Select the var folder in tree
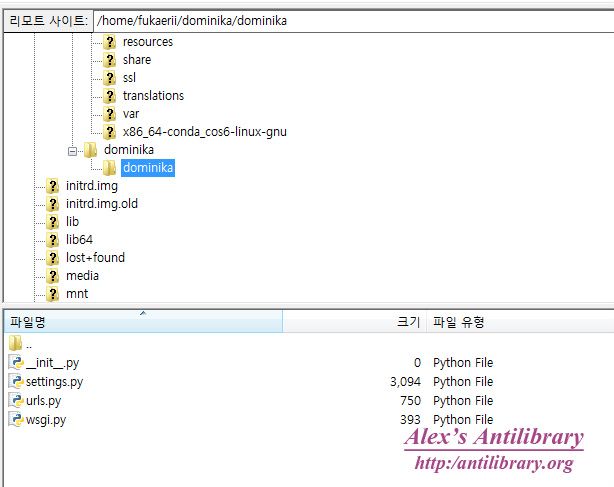The width and height of the screenshot is (614, 487). pos(131,114)
